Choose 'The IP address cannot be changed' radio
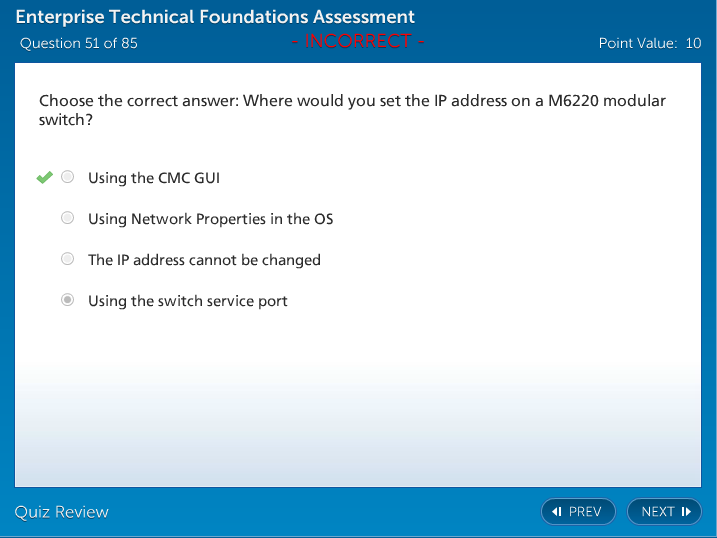The height and width of the screenshot is (538, 717). coord(67,259)
